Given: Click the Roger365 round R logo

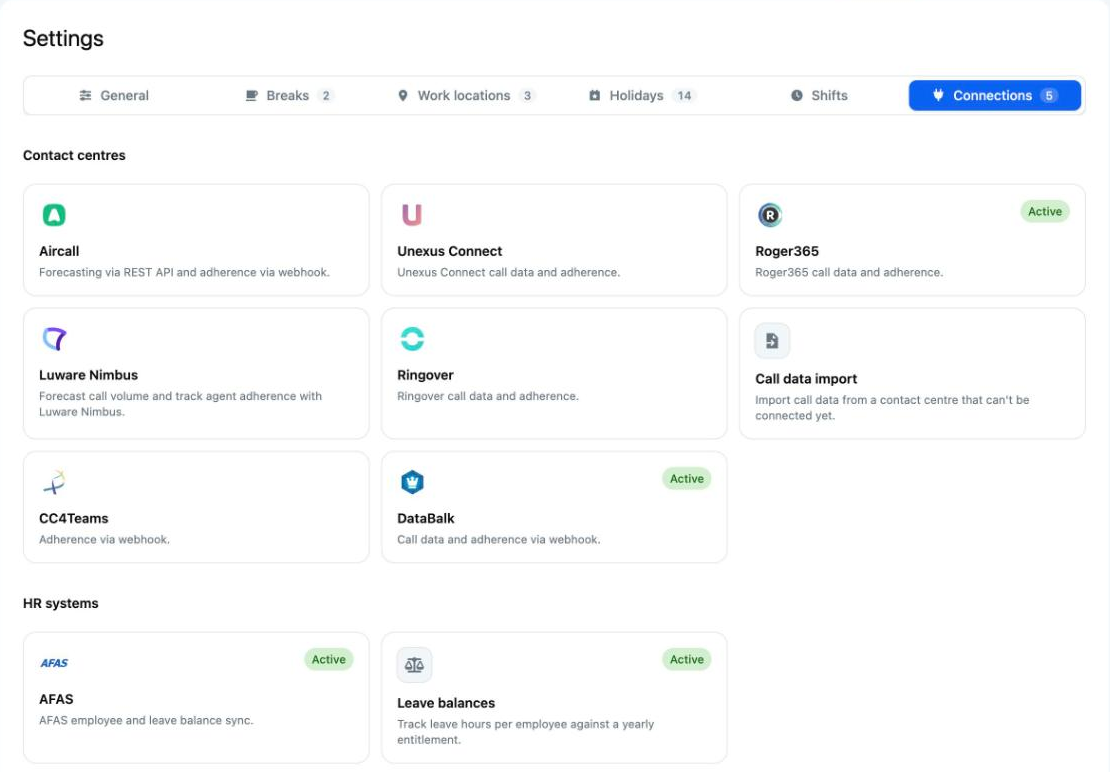Looking at the screenshot, I should coord(769,214).
